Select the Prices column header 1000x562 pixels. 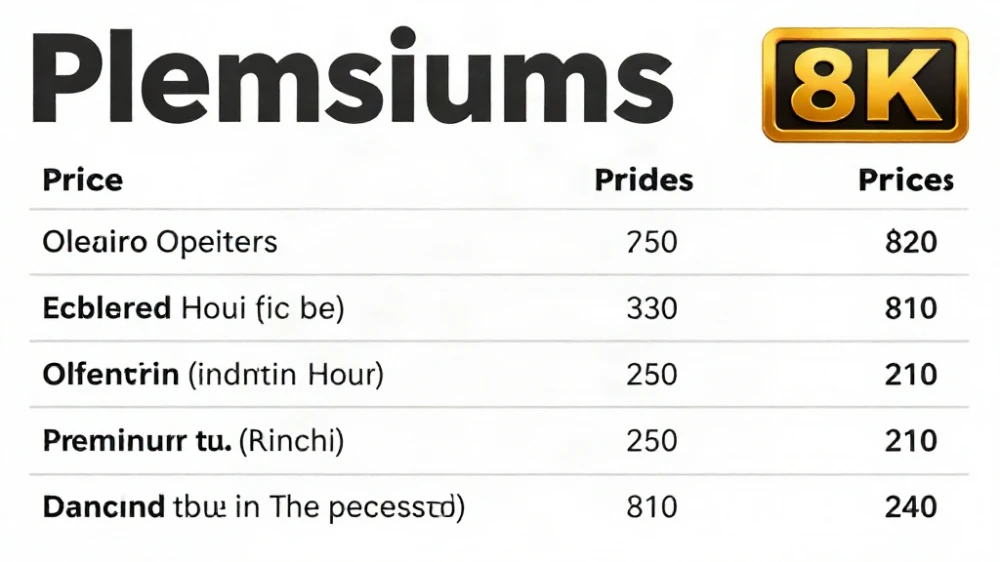[906, 180]
